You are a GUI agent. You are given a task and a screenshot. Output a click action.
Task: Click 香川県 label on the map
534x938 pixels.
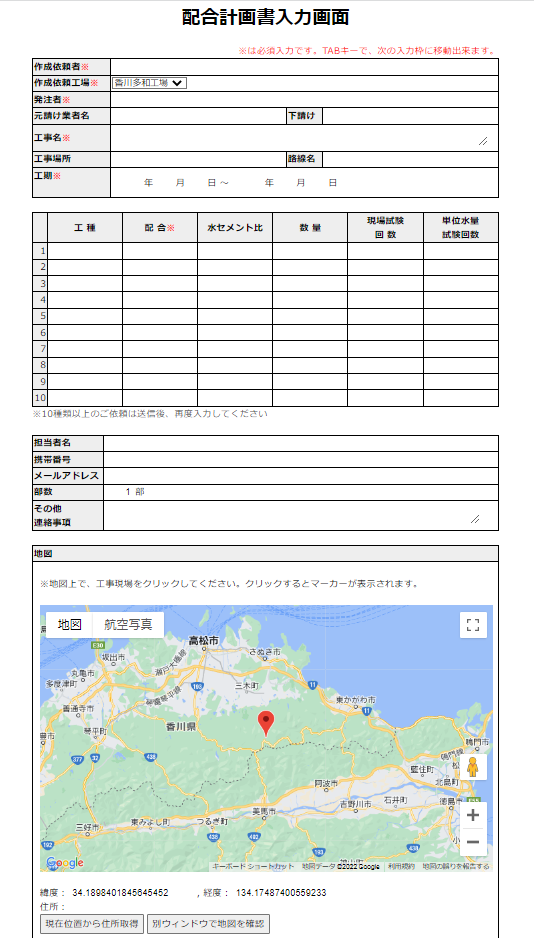[x=182, y=727]
